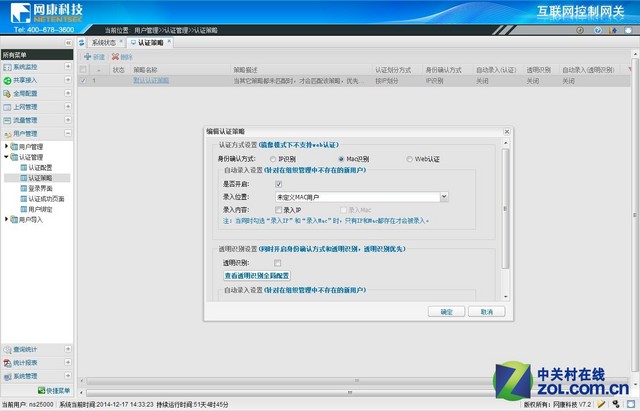The height and width of the screenshot is (411, 640).
Task: Click the 流量管理 section icon
Action: pos(7,121)
